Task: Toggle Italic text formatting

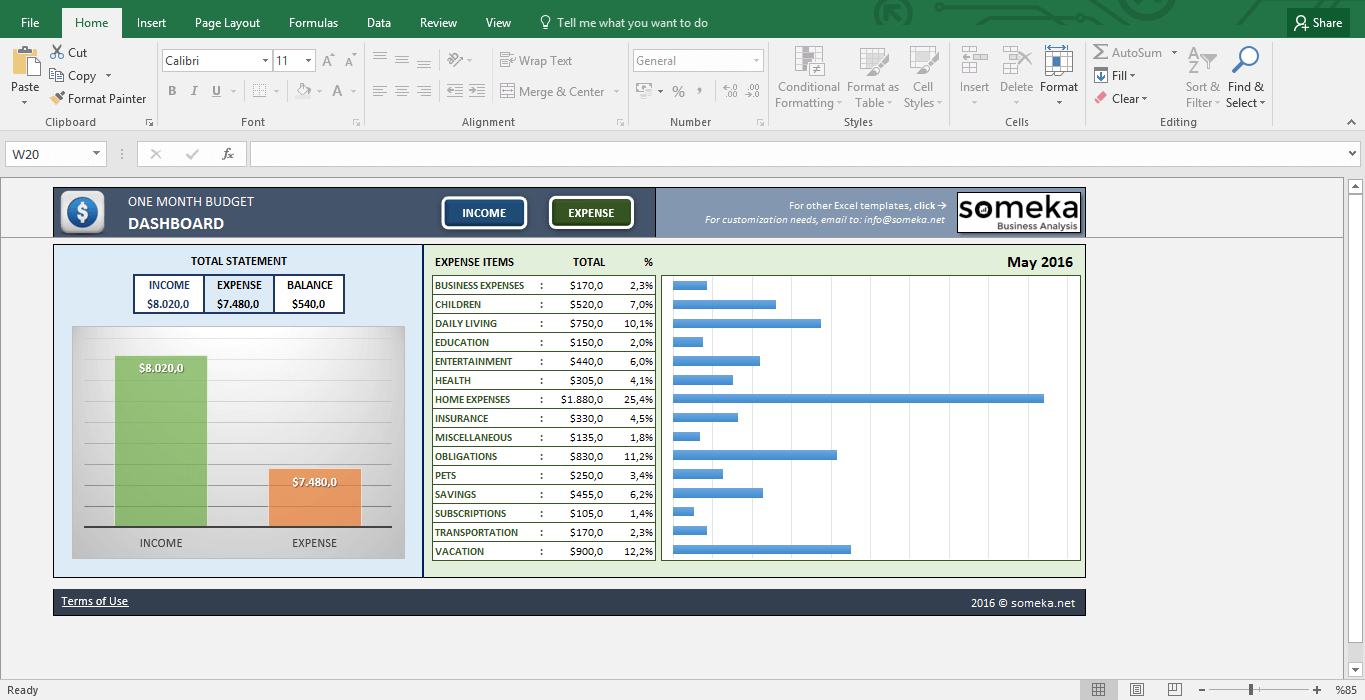Action: [x=194, y=92]
